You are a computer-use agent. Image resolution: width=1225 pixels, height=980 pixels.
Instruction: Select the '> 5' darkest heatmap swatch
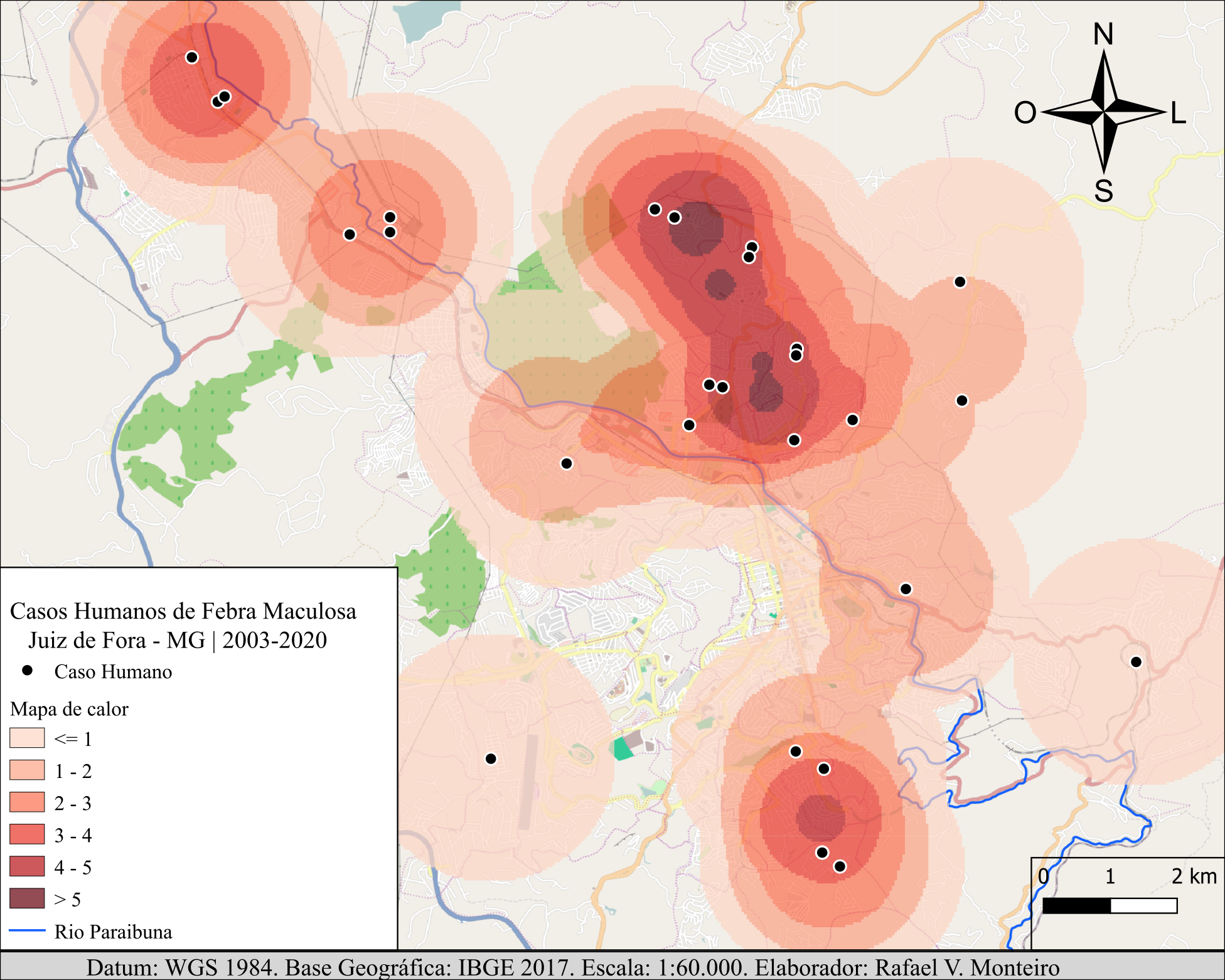(27, 898)
